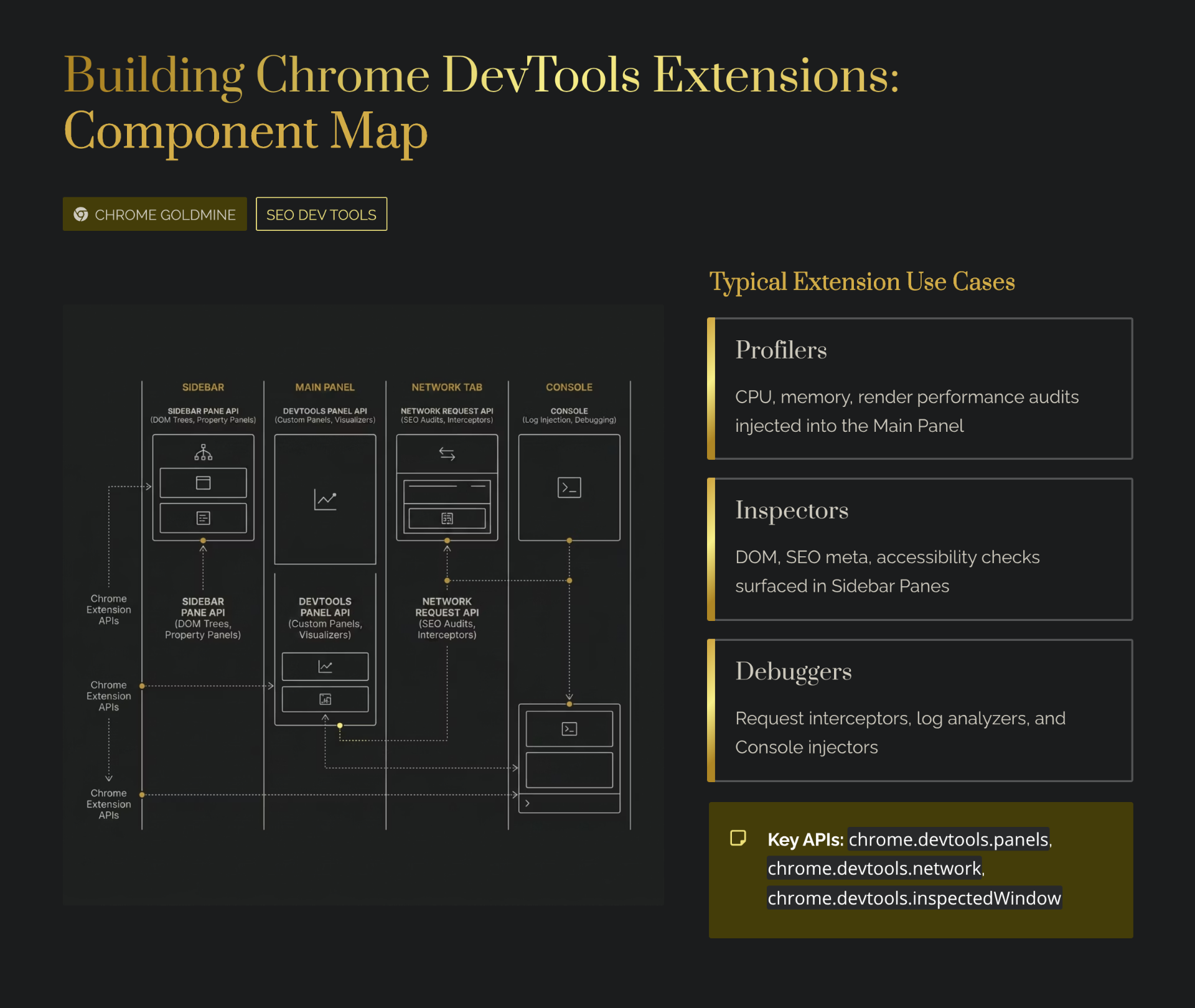
Task: Open the chrome.devtools.inspectedWindow API reference
Action: [x=914, y=898]
